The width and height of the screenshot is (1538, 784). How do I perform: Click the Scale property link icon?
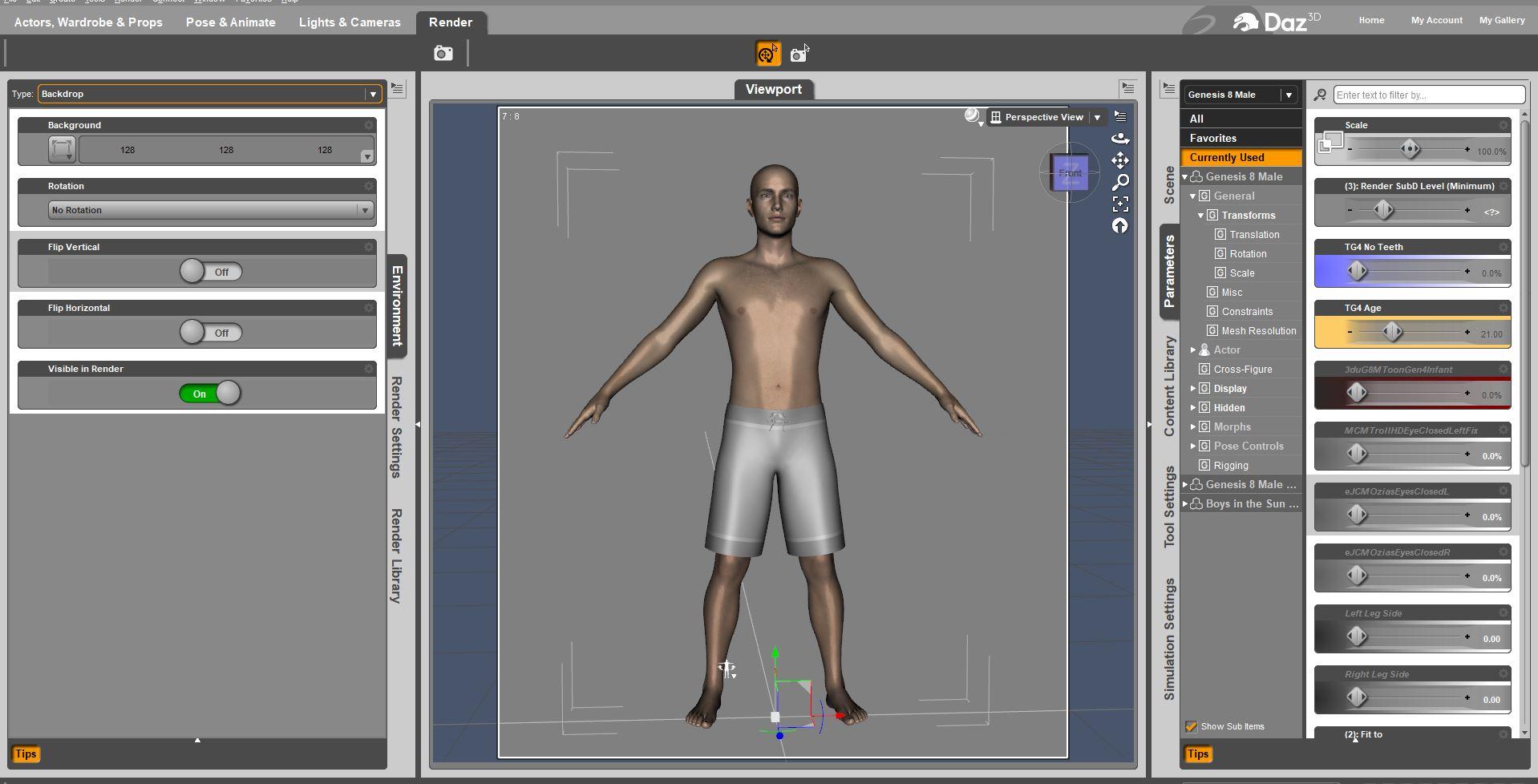(x=1330, y=144)
